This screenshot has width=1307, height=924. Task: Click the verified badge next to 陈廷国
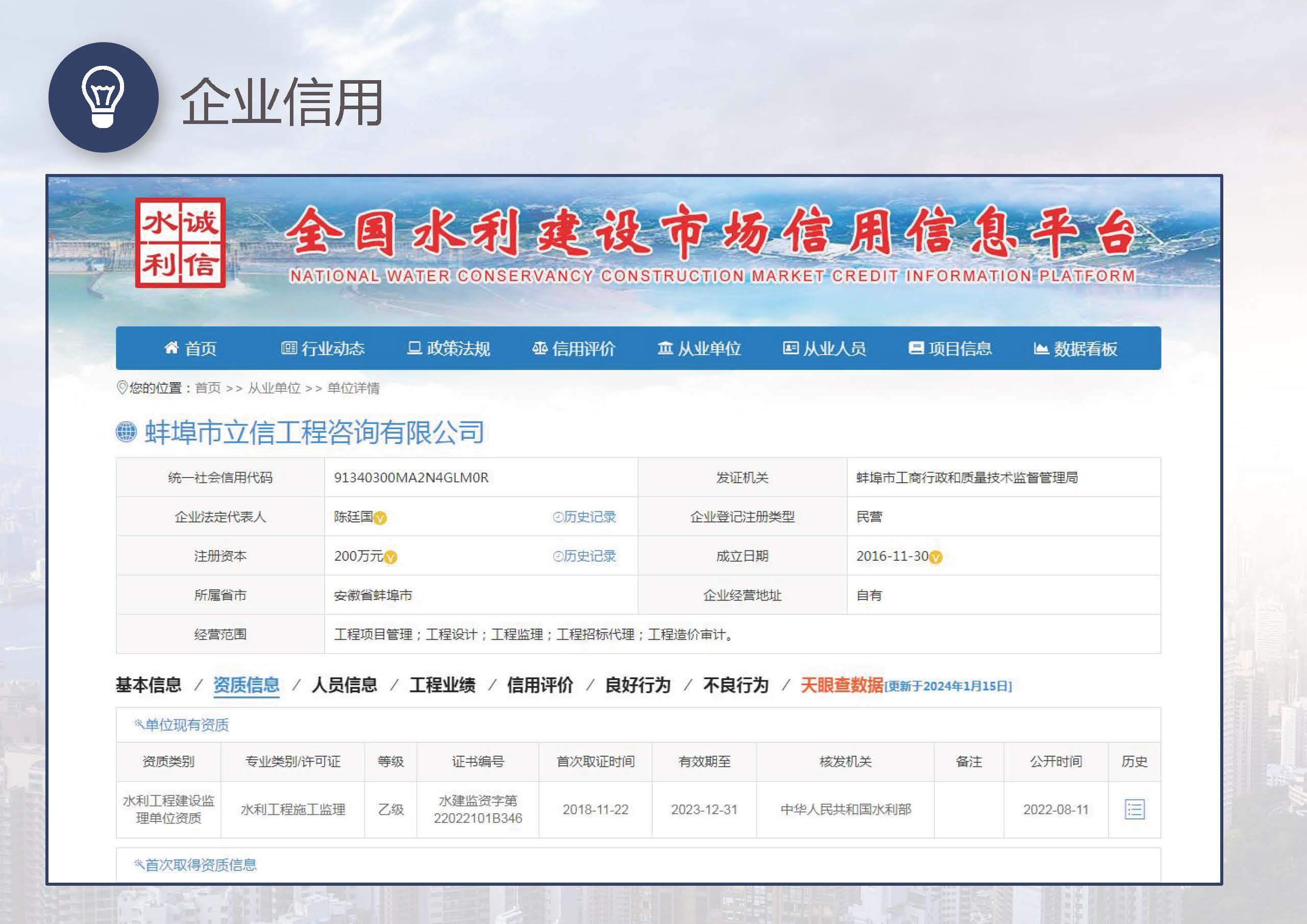(380, 518)
